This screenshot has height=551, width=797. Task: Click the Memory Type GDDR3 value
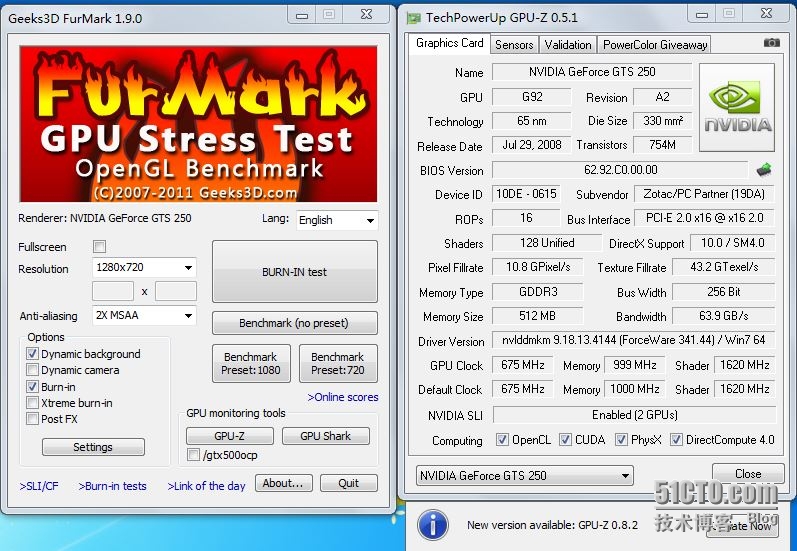[538, 292]
